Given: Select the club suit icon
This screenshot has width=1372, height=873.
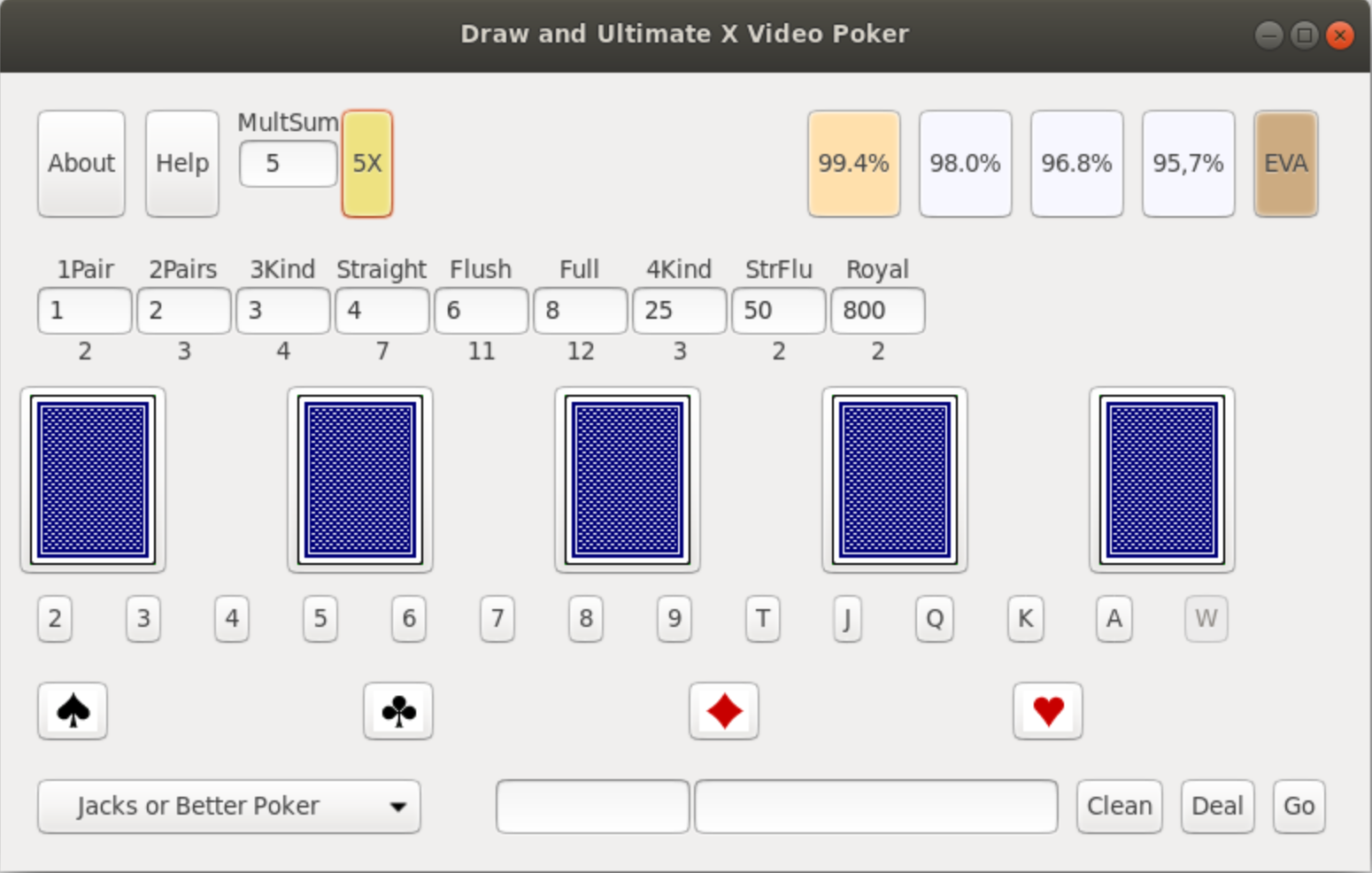Looking at the screenshot, I should pos(398,711).
